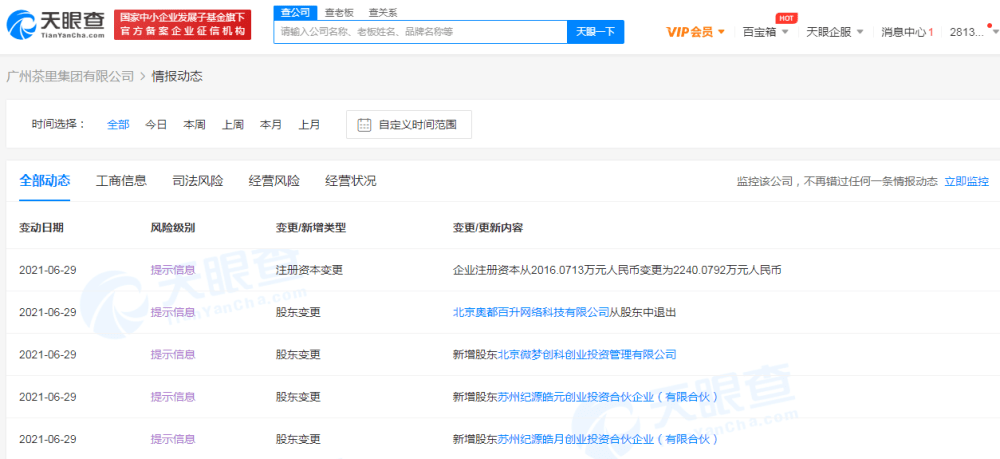The width and height of the screenshot is (1000, 459).
Task: Open 北京微梦创科创业投资管理有限公司 company link
Action: pyautogui.click(x=587, y=354)
